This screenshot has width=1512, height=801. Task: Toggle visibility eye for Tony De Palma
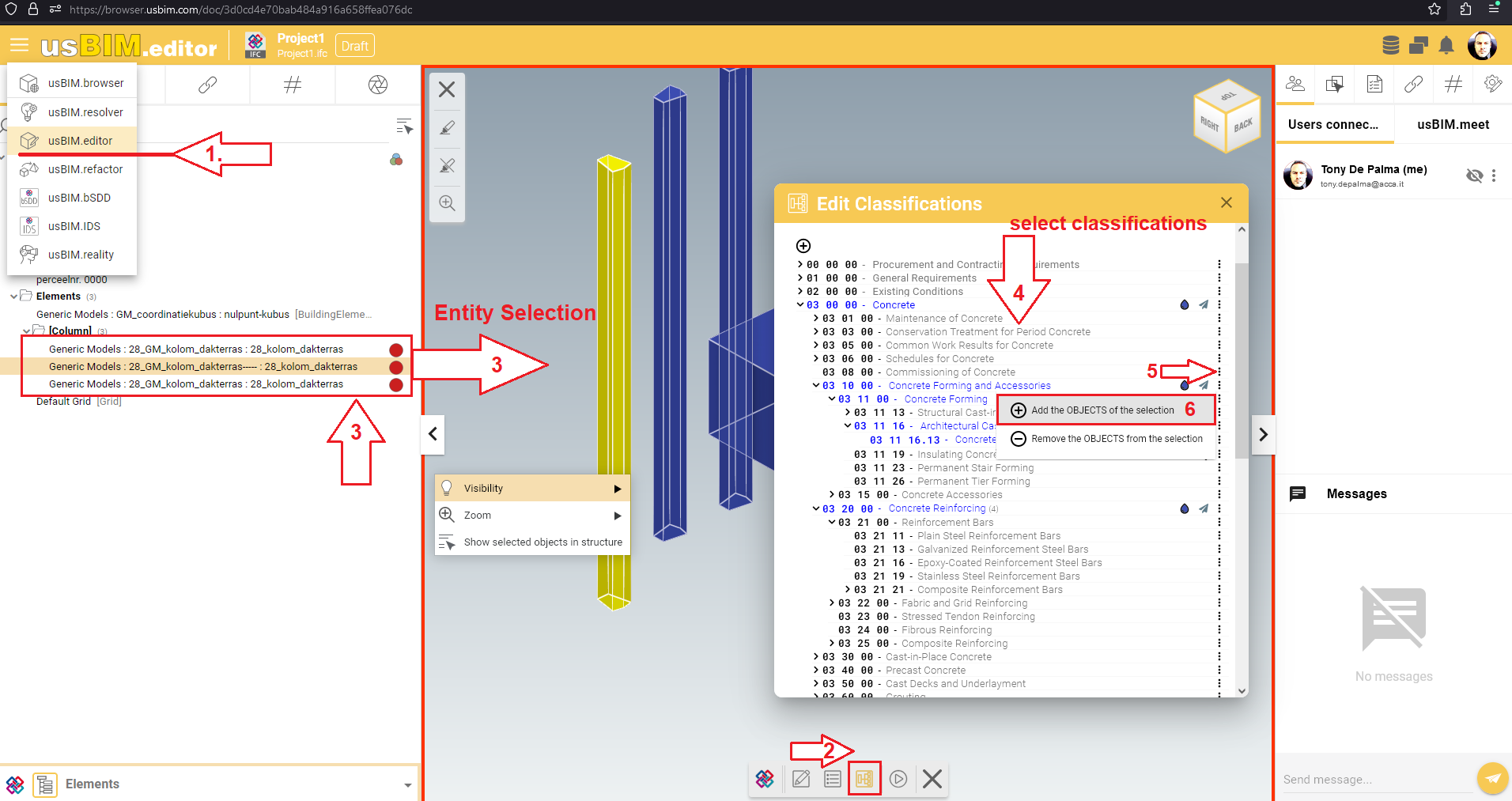tap(1474, 176)
